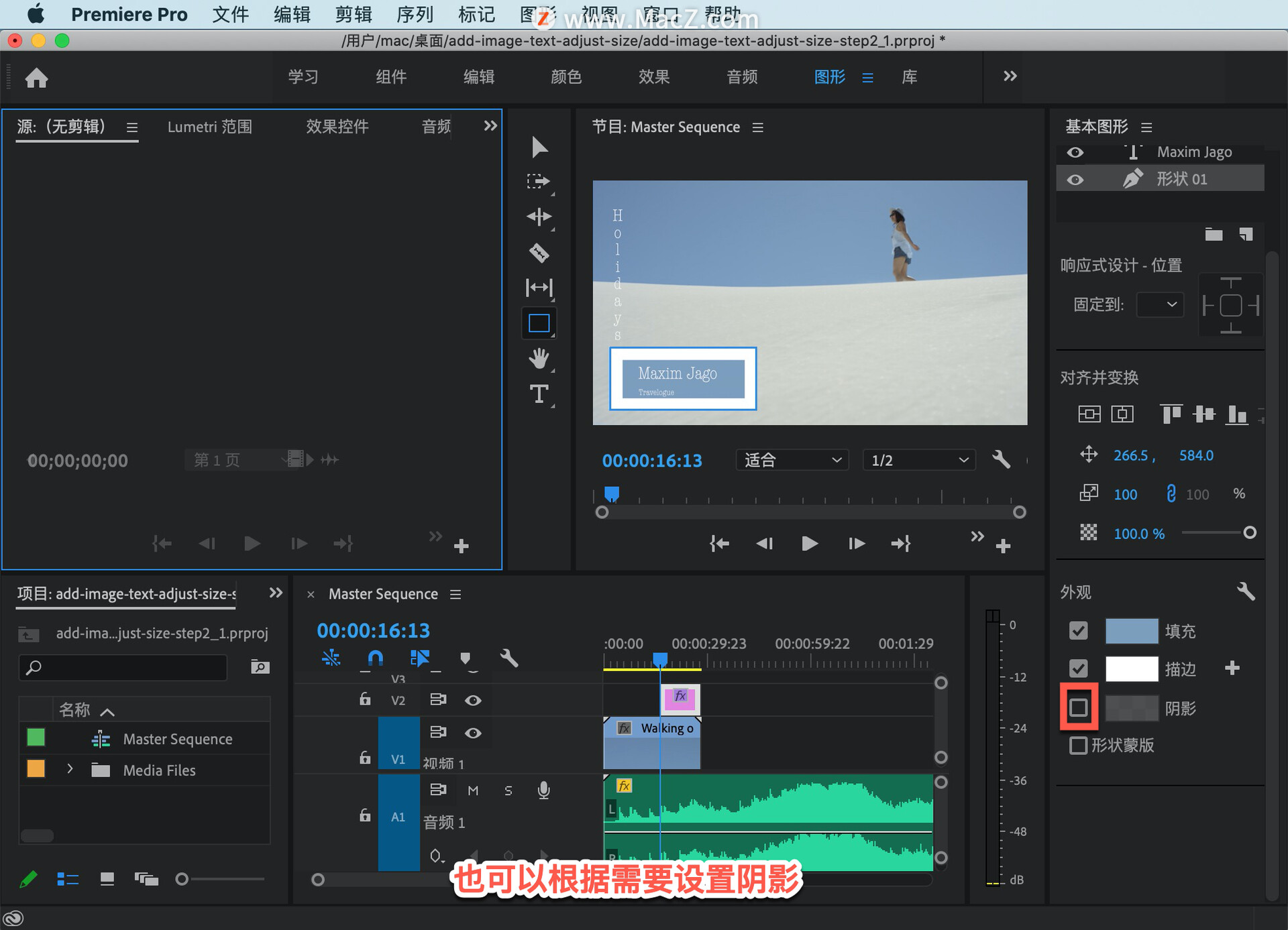Mute audio track A1
Viewport: 1288px width, 930px height.
point(473,791)
